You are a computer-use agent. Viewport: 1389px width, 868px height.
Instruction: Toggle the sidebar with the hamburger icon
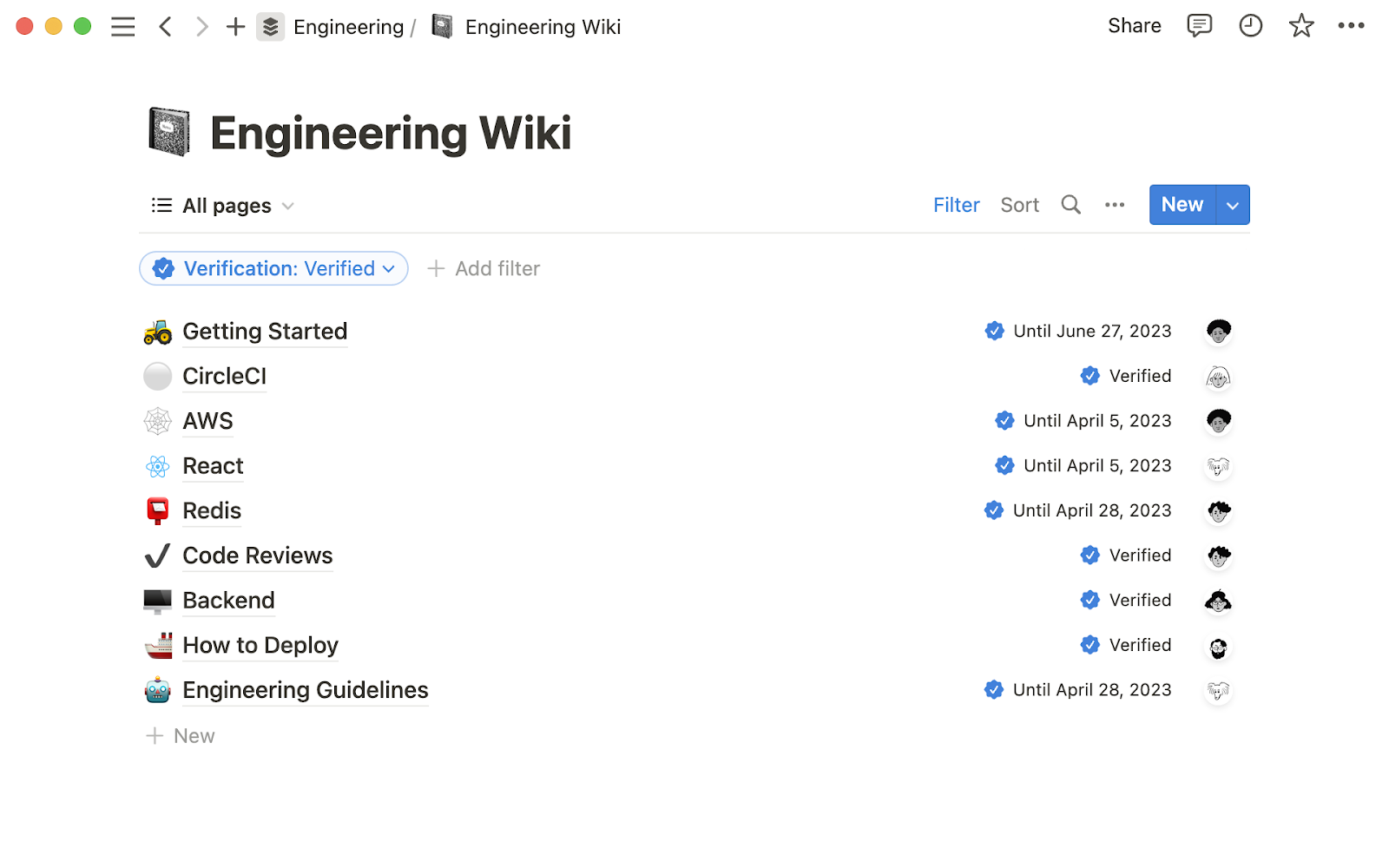point(123,26)
